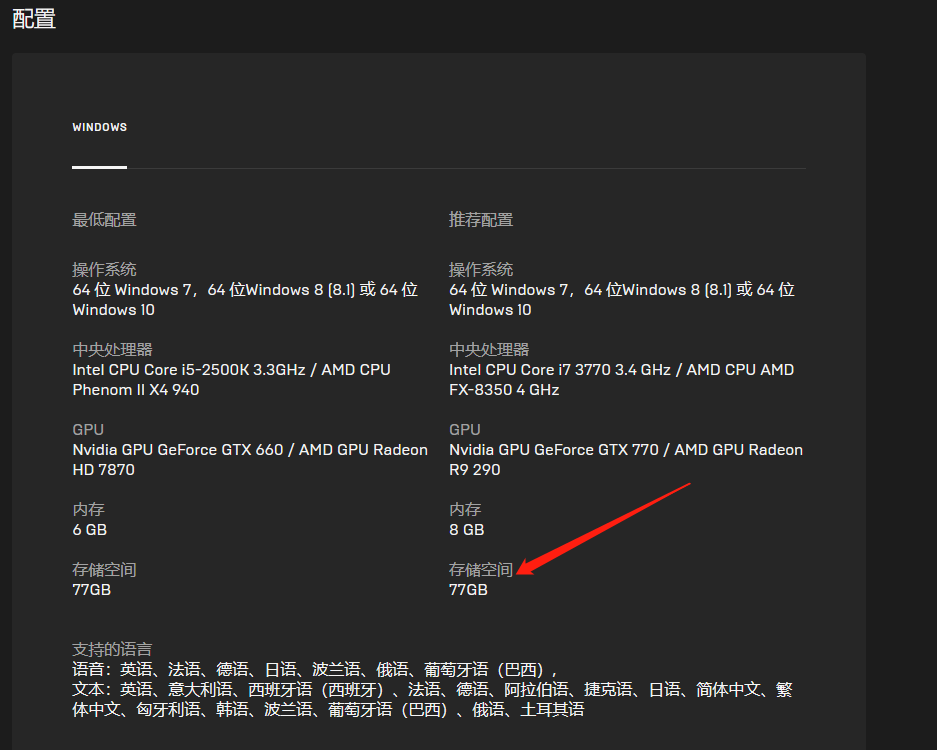The height and width of the screenshot is (750, 937).
Task: Click the 最低配置 column heading
Action: point(105,220)
